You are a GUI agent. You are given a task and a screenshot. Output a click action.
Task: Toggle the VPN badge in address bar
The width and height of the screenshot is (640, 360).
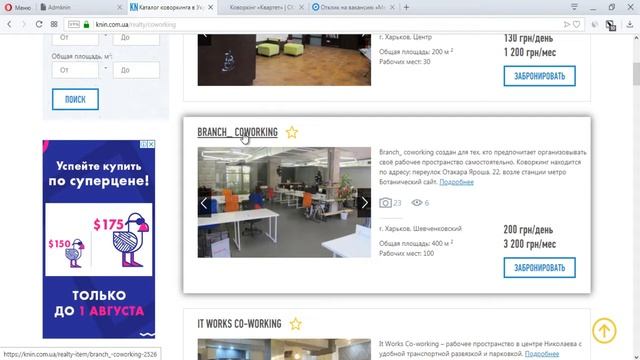(x=74, y=24)
